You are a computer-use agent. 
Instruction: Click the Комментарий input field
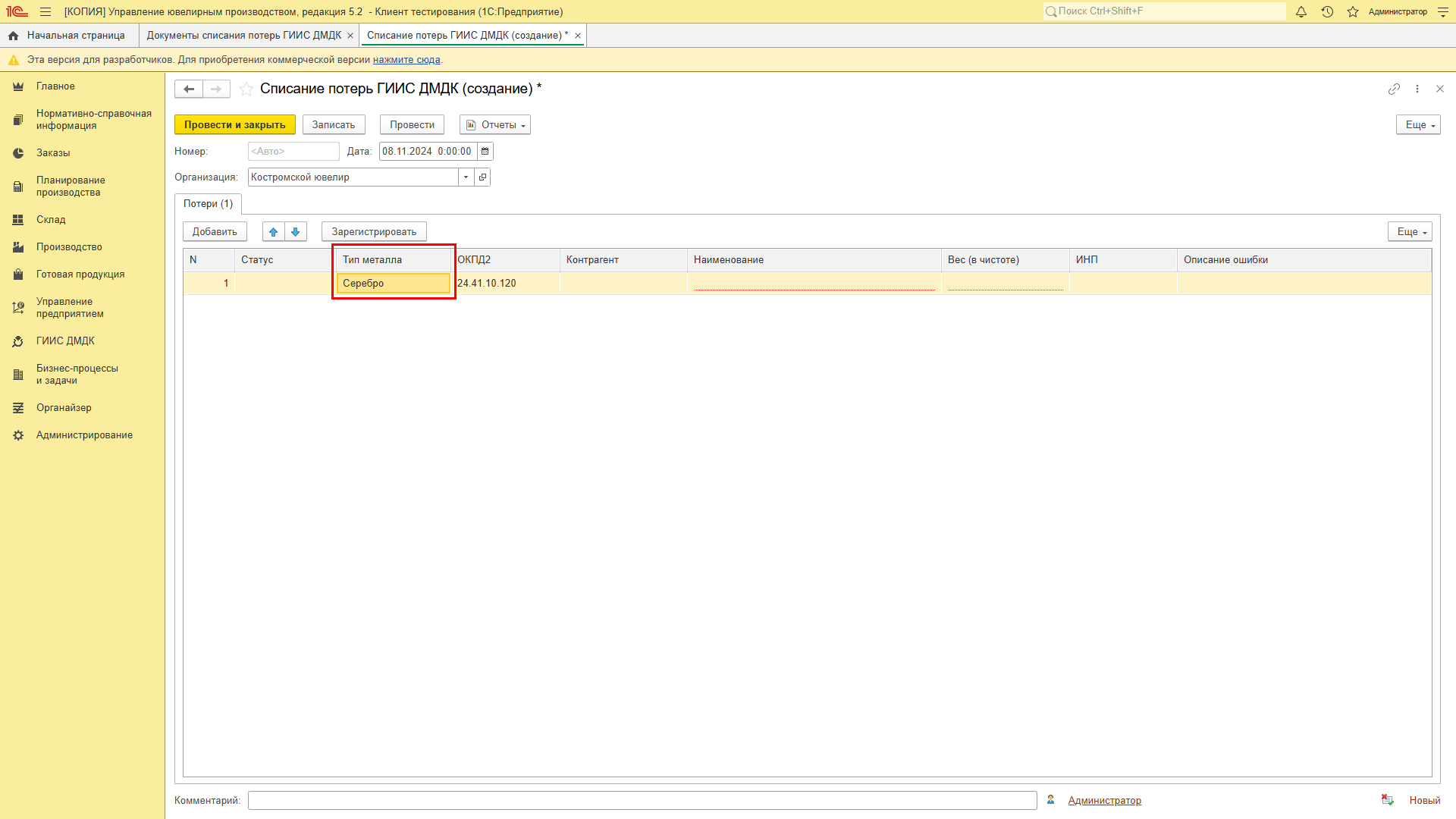click(642, 801)
